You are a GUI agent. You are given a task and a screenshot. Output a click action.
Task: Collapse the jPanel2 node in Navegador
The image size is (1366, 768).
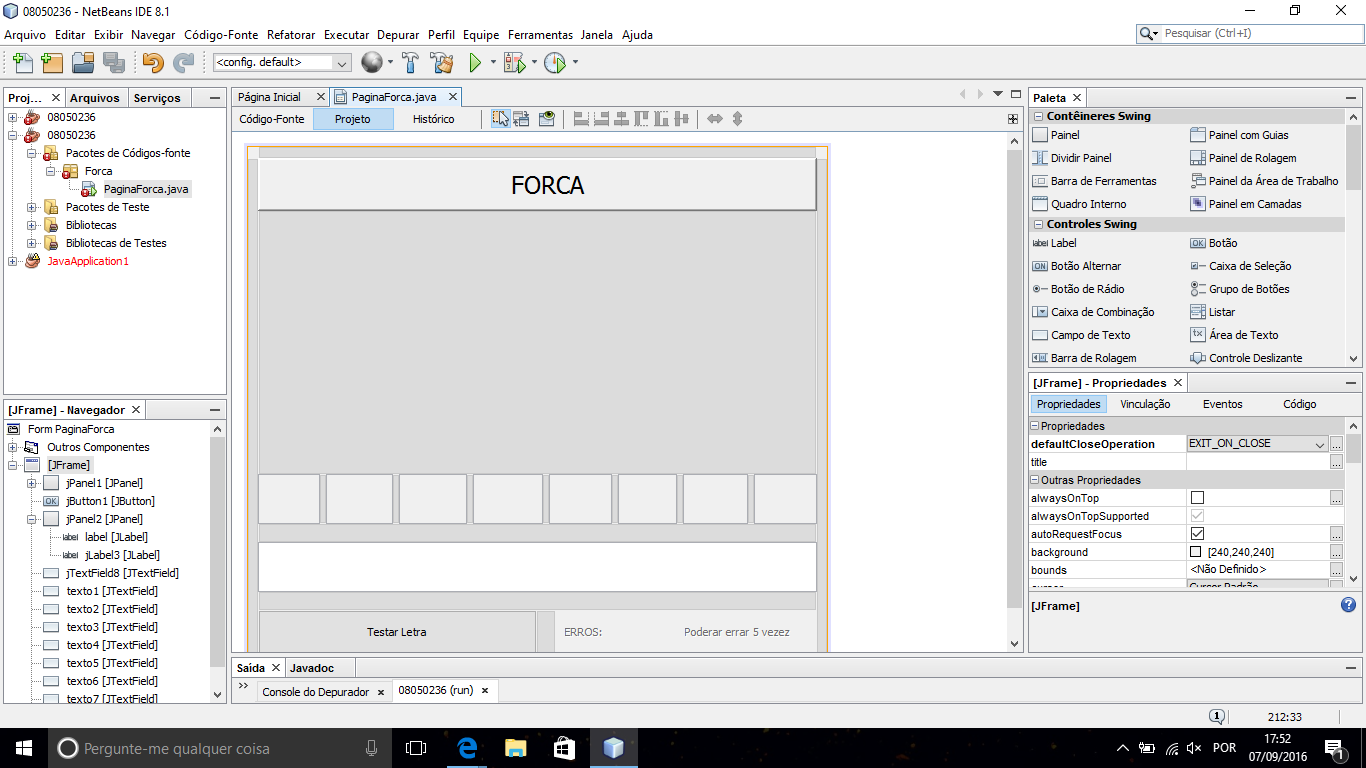pyautogui.click(x=32, y=519)
